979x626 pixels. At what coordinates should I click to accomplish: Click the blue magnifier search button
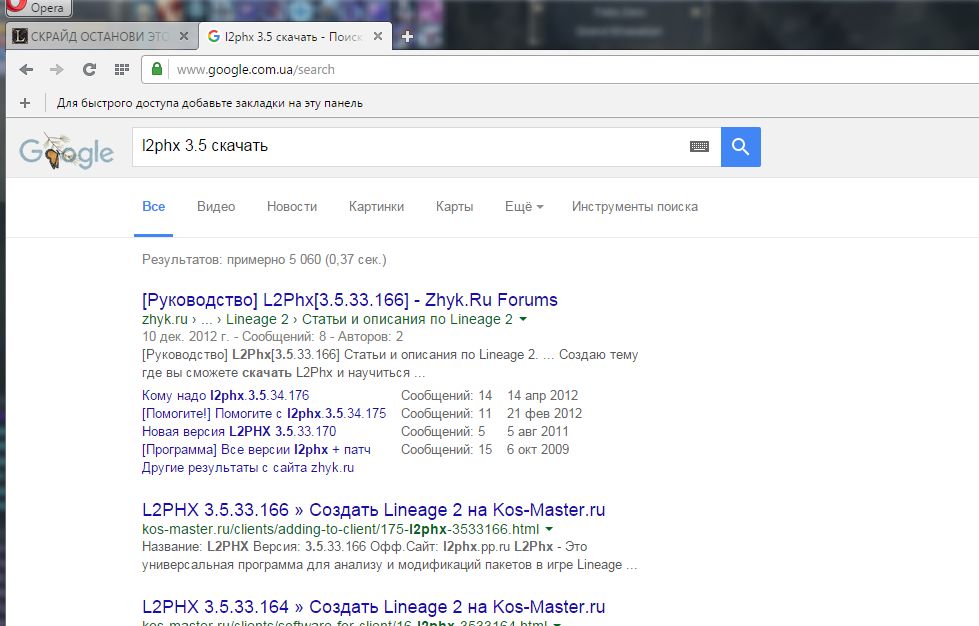(x=740, y=147)
